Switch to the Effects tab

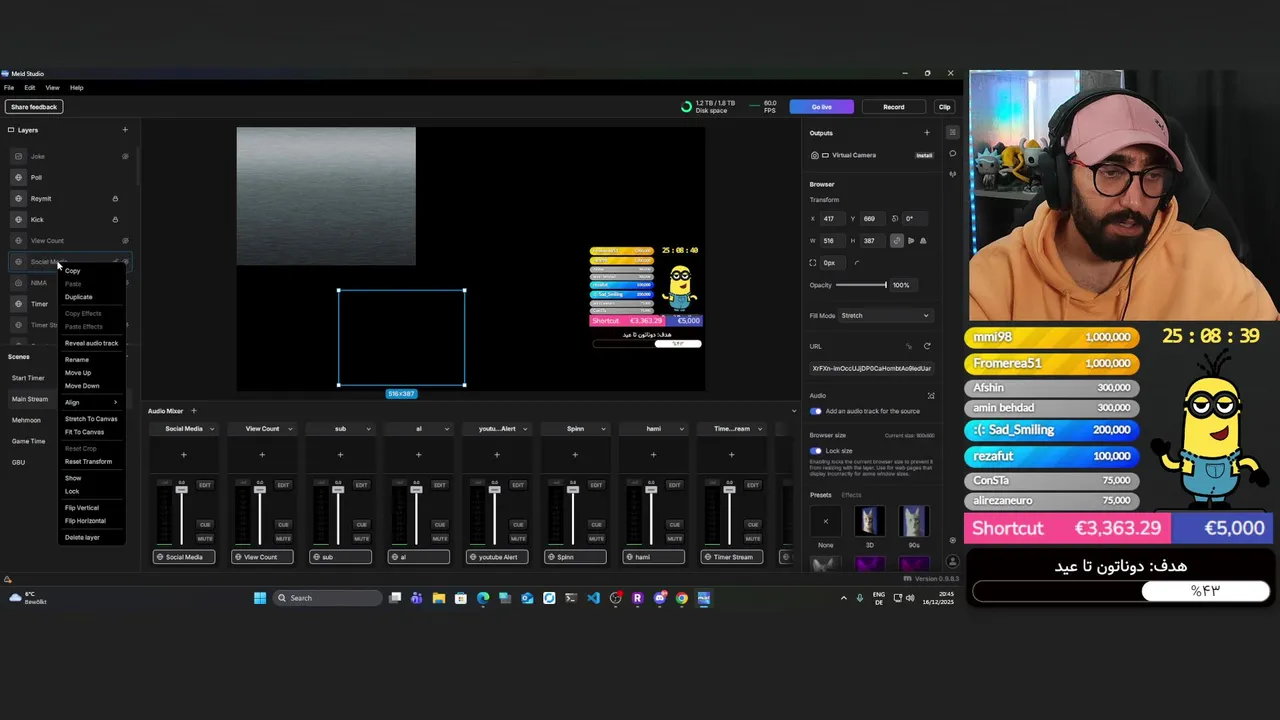pyautogui.click(x=851, y=495)
